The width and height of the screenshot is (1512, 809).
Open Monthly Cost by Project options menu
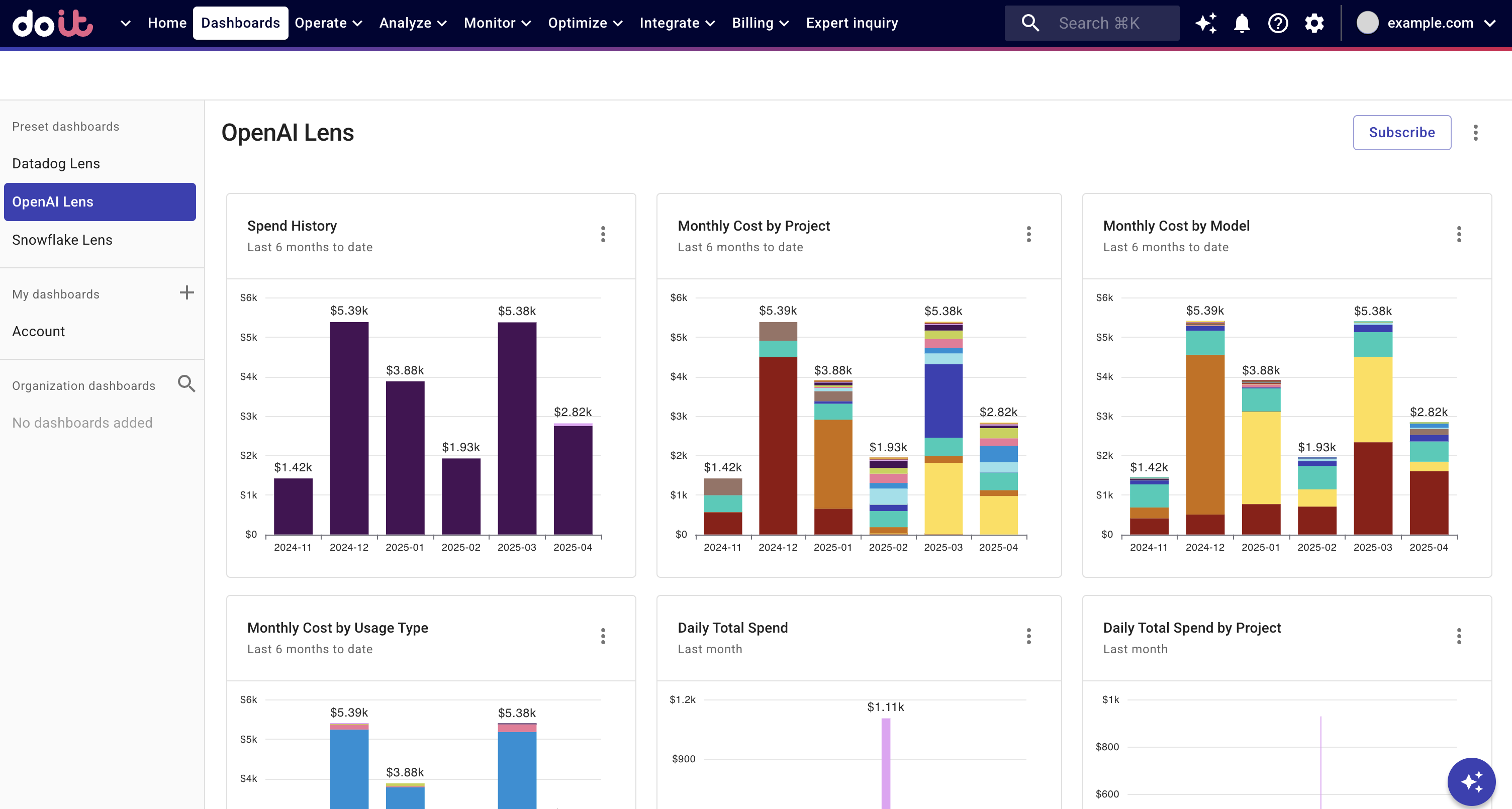1028,234
